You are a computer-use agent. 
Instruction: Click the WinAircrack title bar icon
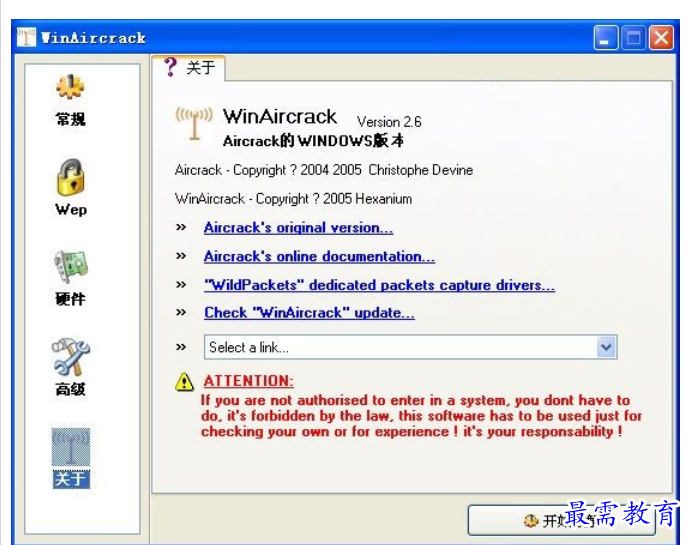point(26,37)
